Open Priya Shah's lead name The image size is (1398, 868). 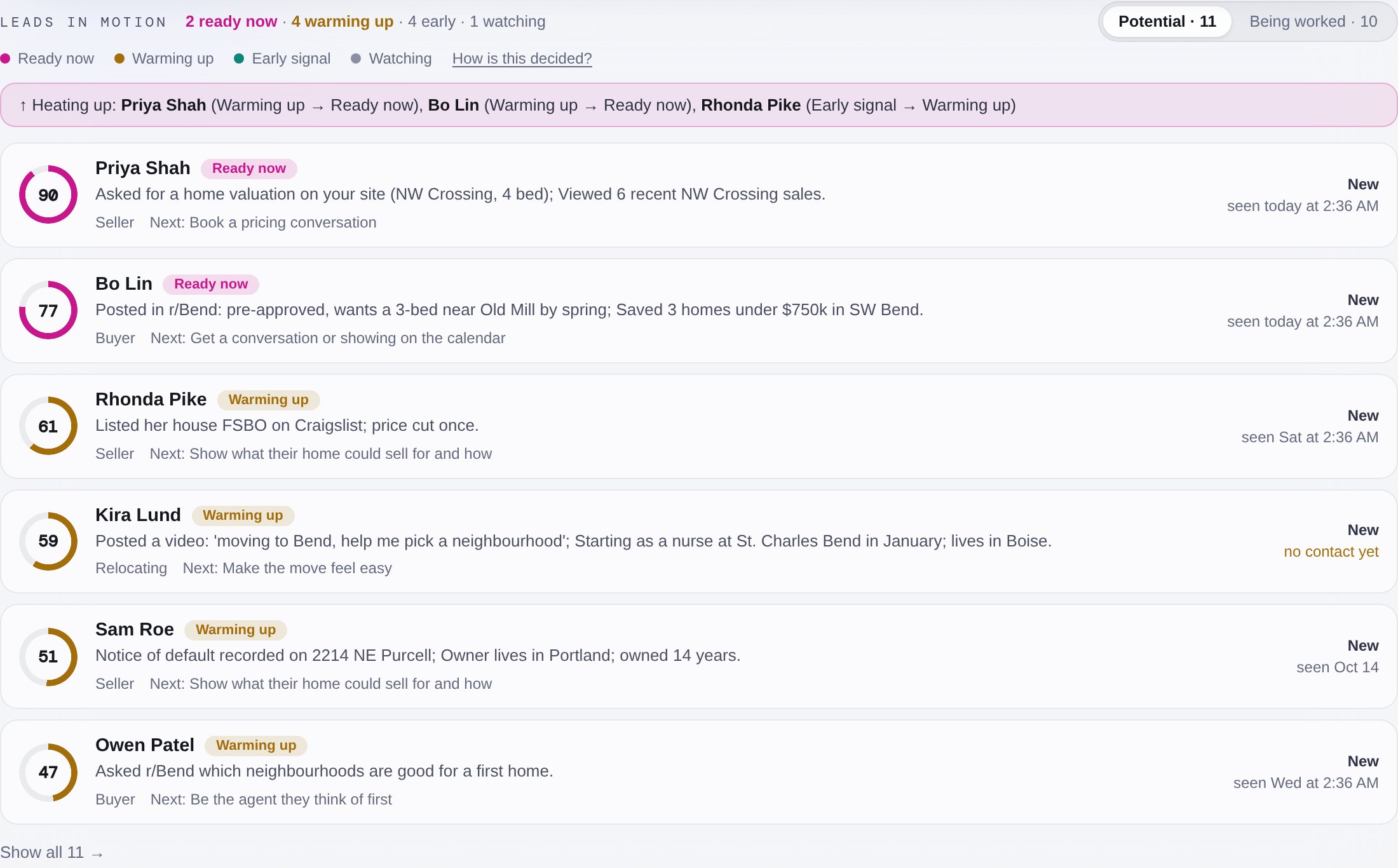142,168
